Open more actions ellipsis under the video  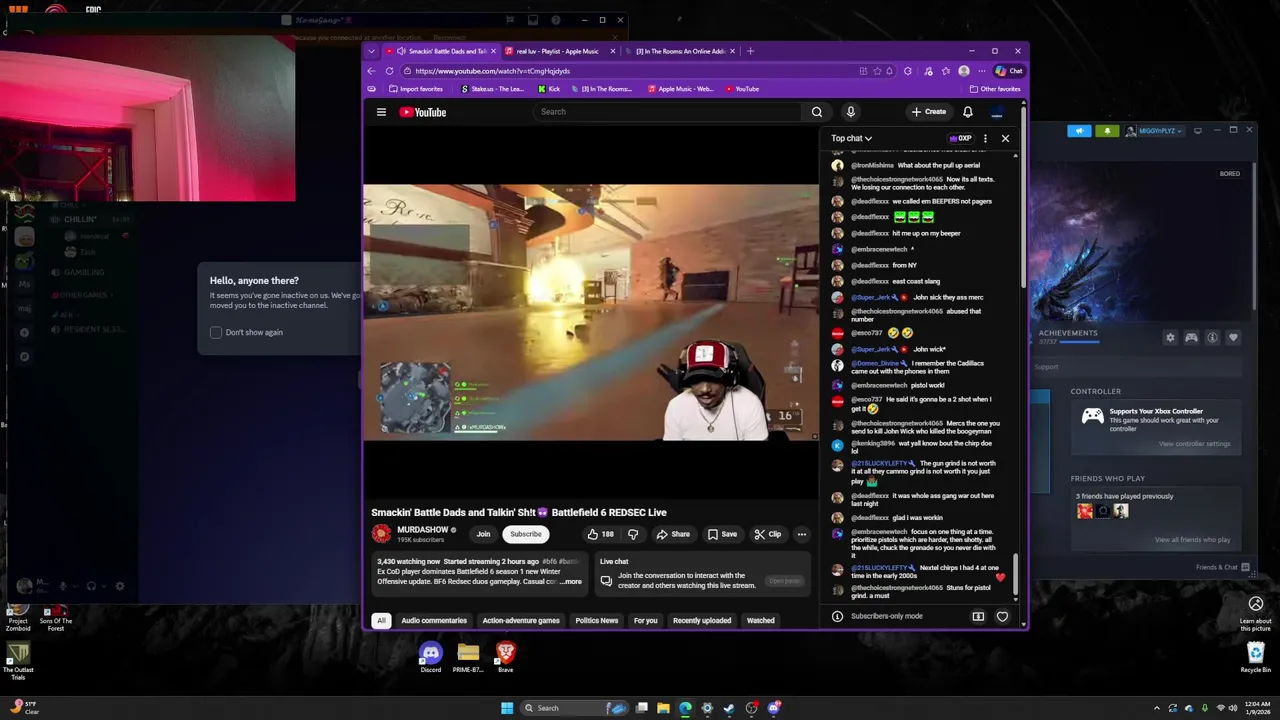pos(801,534)
